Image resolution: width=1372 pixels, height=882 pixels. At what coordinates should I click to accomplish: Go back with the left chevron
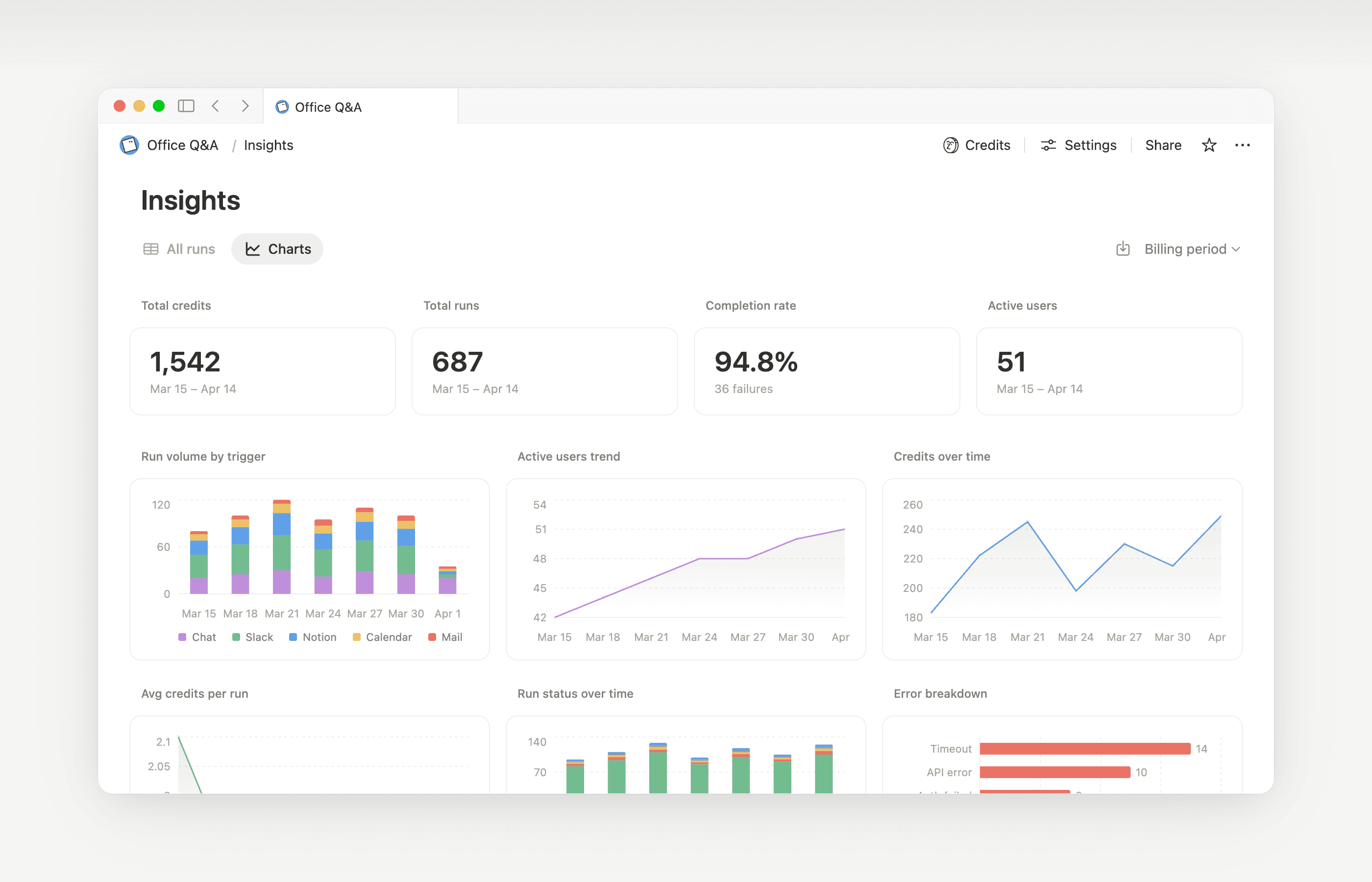[216, 106]
